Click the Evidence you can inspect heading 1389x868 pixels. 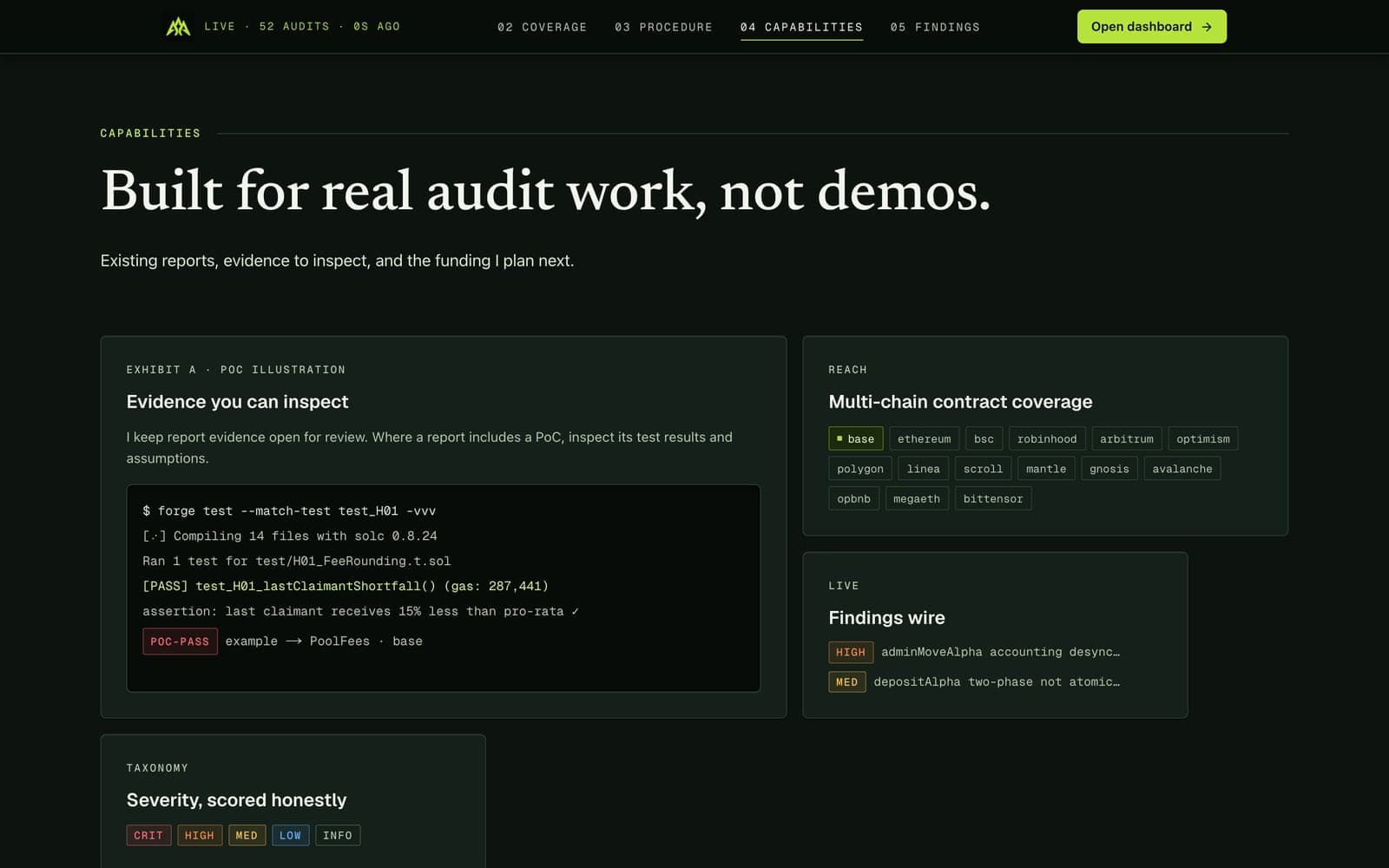point(237,402)
